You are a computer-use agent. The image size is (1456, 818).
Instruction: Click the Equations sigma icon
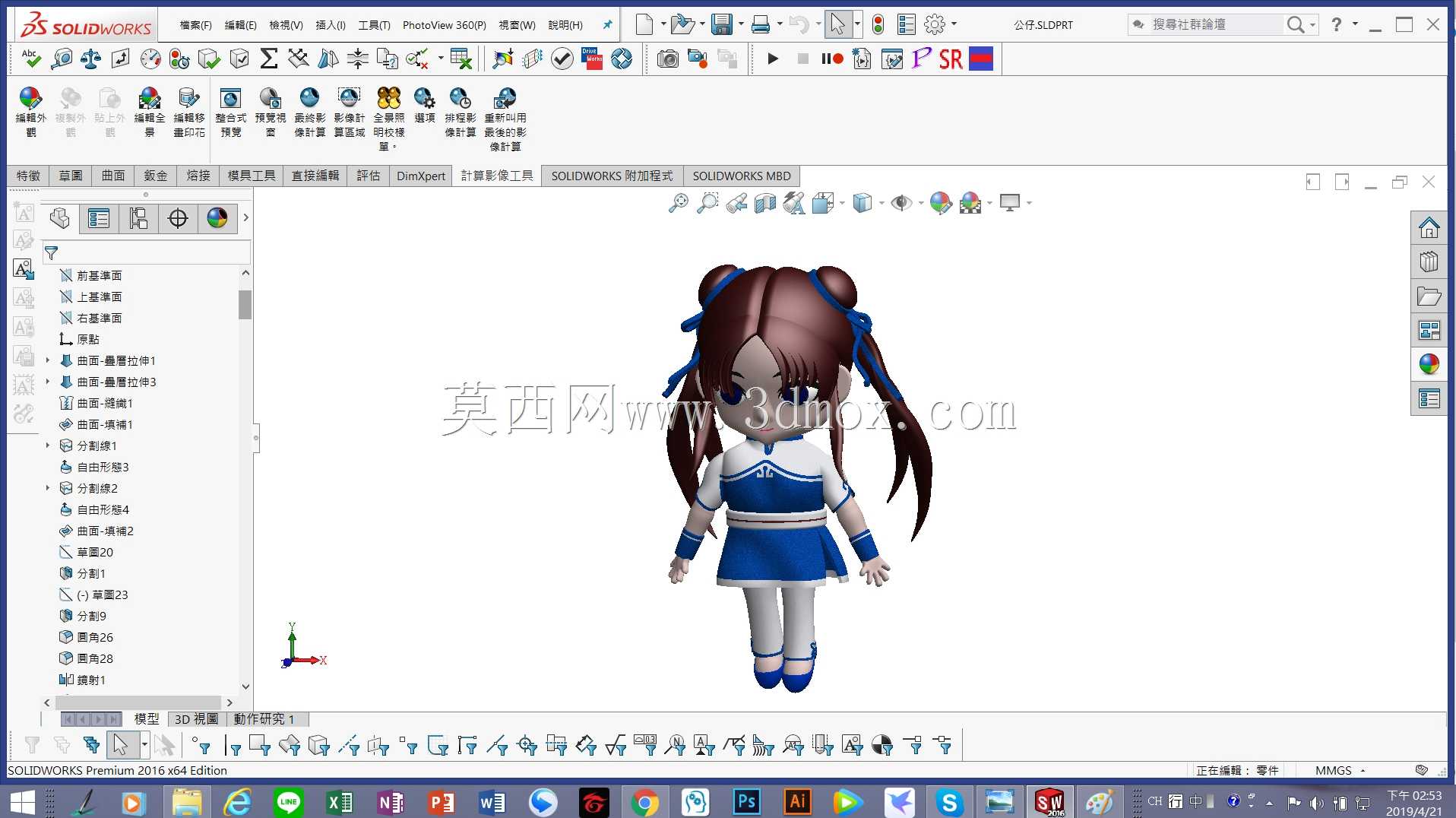[269, 59]
